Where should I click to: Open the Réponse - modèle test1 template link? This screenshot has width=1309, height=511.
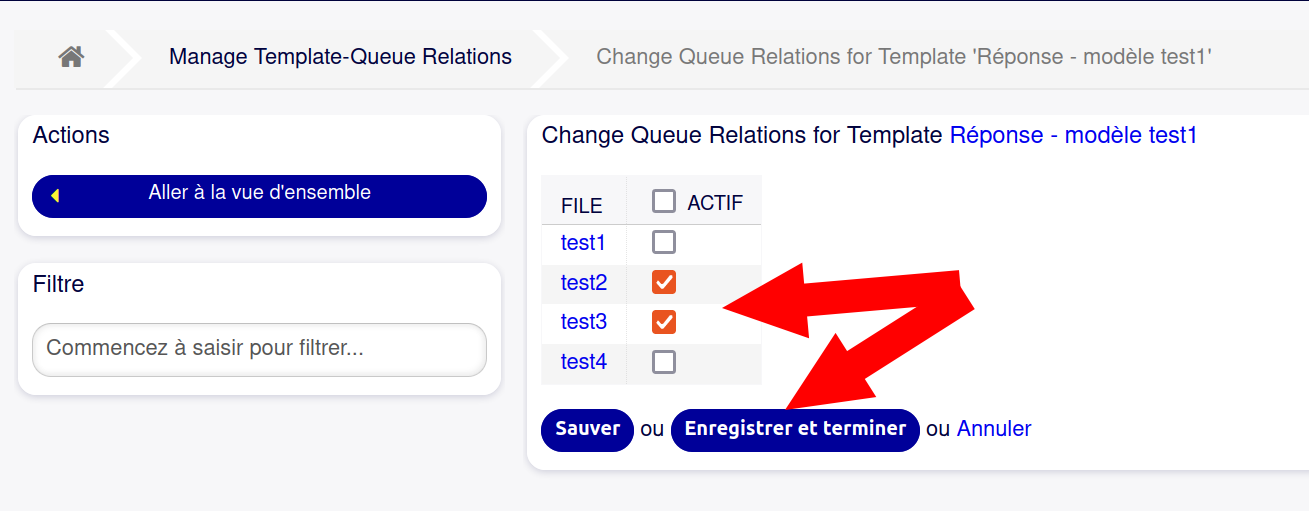point(1073,135)
